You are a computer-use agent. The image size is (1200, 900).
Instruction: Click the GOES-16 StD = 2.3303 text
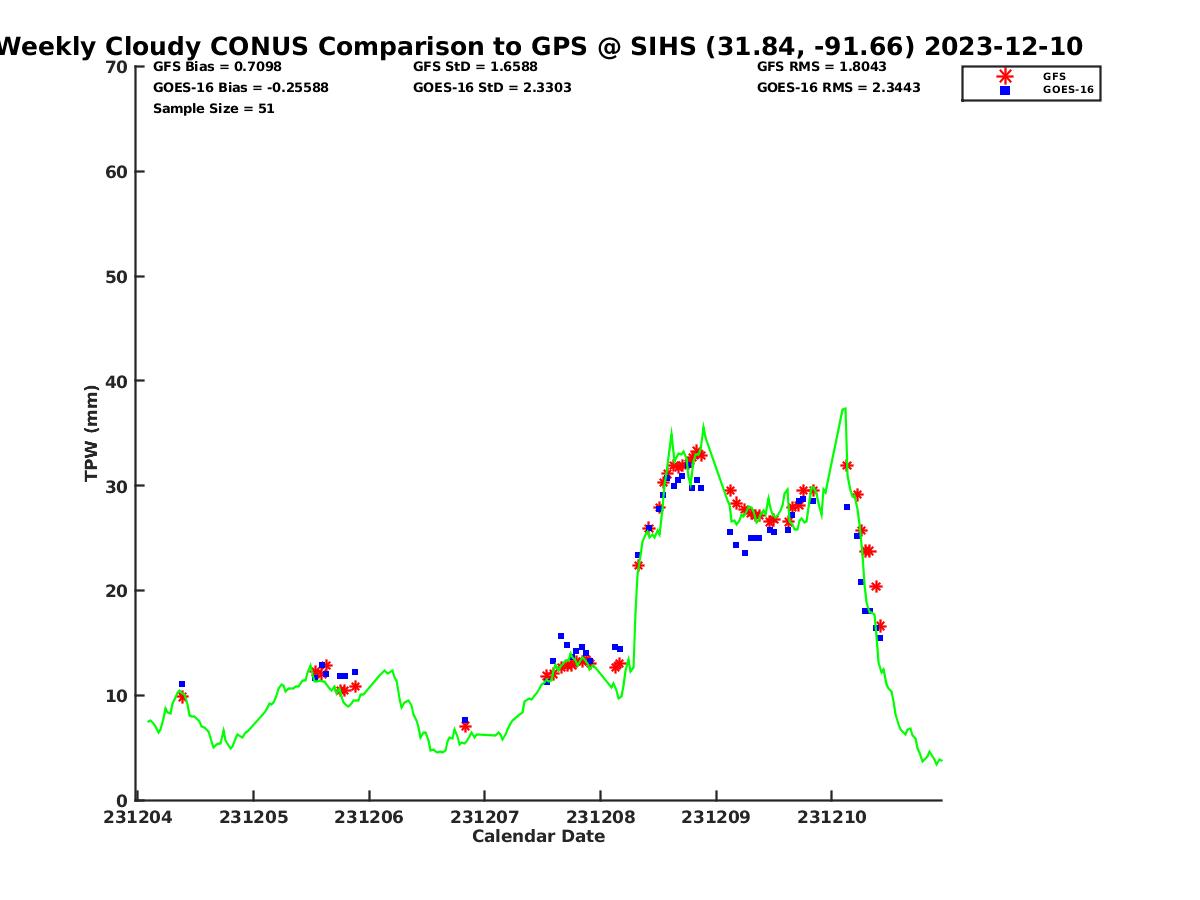[492, 88]
